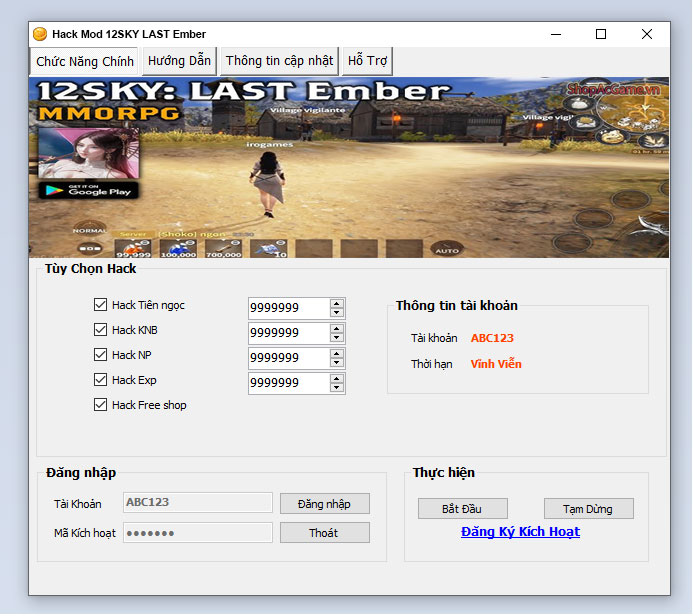Focus the Tiên ngọc amount field
Image resolution: width=693 pixels, height=616 pixels.
pyautogui.click(x=289, y=308)
